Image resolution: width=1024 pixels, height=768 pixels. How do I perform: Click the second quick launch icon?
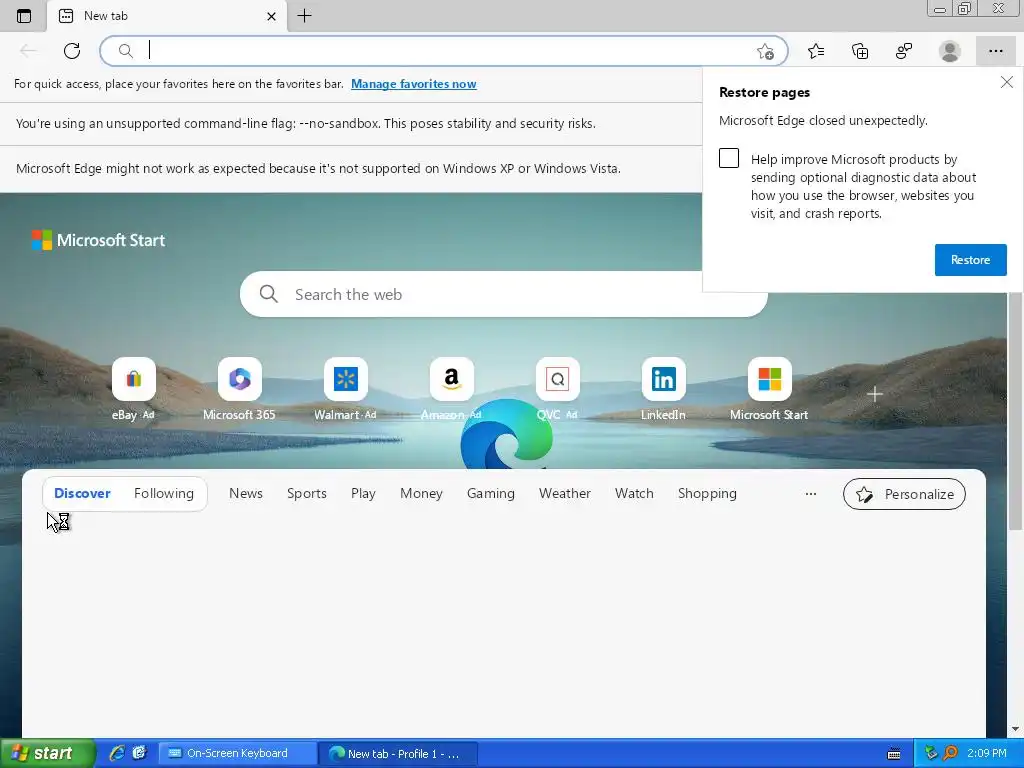(x=139, y=753)
